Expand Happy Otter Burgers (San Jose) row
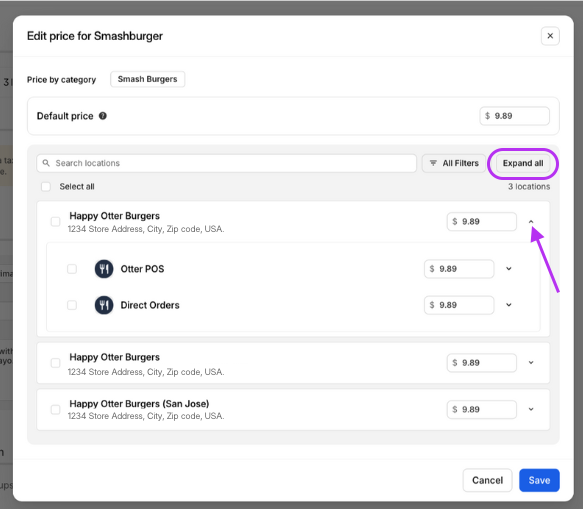The width and height of the screenshot is (583, 509). (x=531, y=409)
